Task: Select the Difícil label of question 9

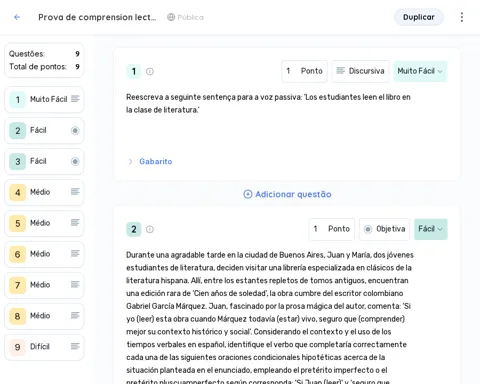Action: tap(40, 347)
